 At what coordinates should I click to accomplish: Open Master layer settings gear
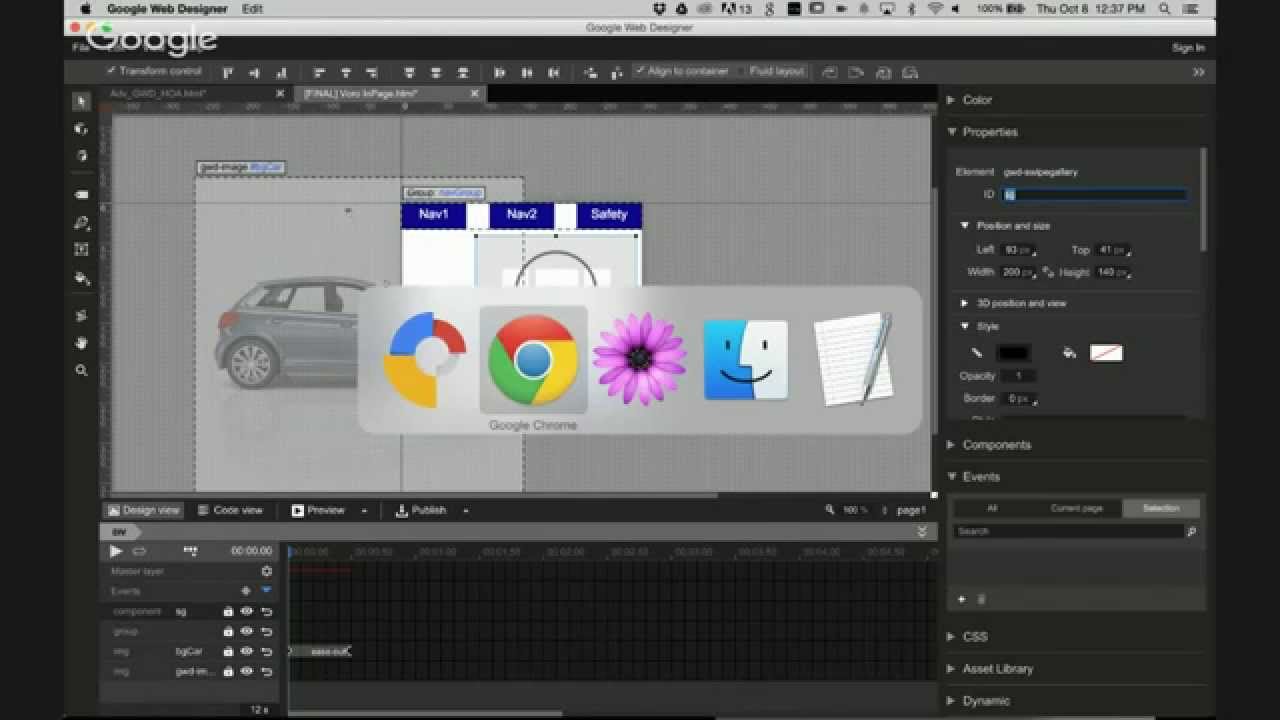point(267,571)
